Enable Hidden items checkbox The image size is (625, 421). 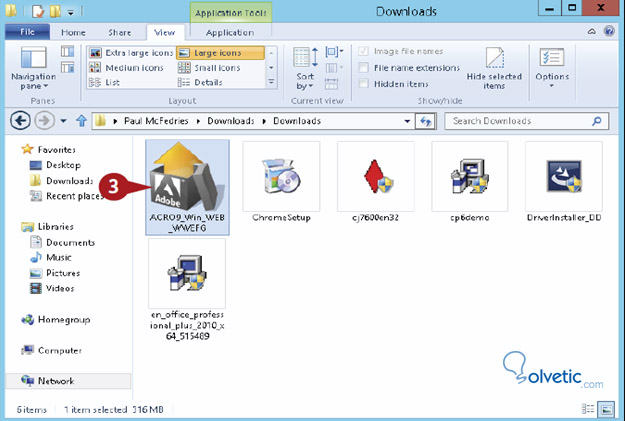tap(363, 84)
